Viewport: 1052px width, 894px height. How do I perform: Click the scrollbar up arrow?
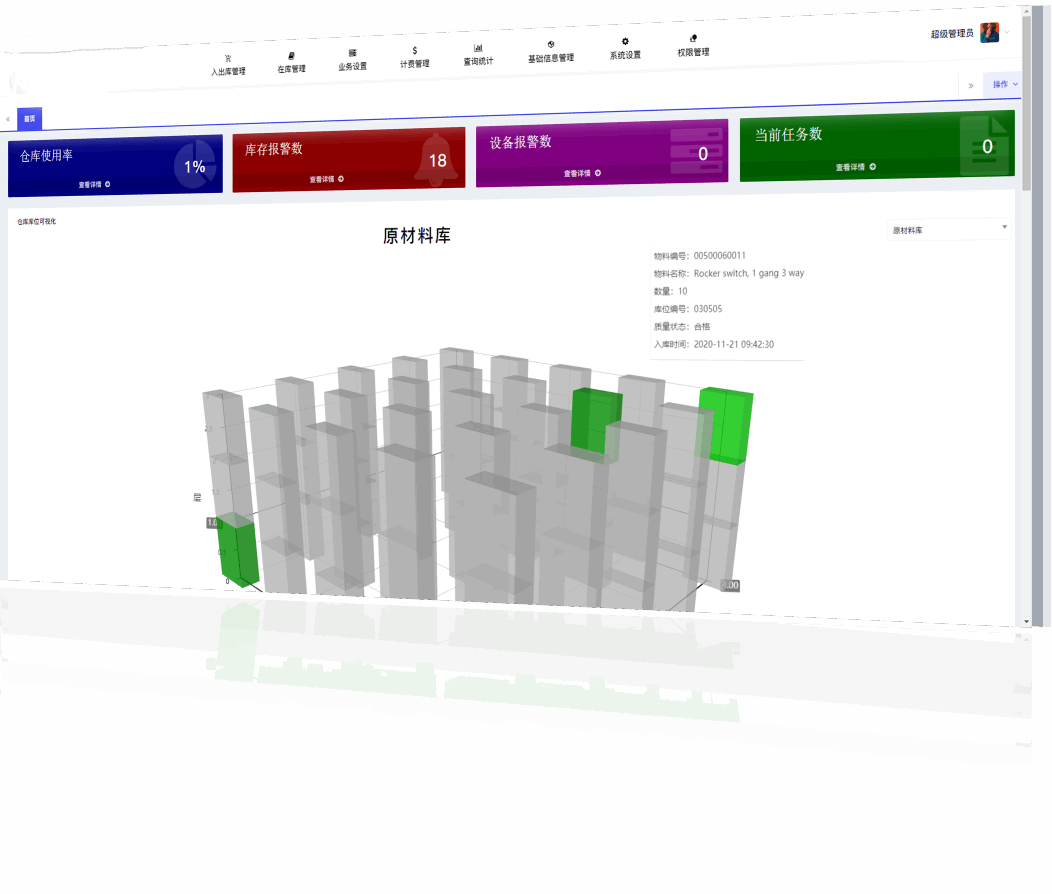point(1027,11)
